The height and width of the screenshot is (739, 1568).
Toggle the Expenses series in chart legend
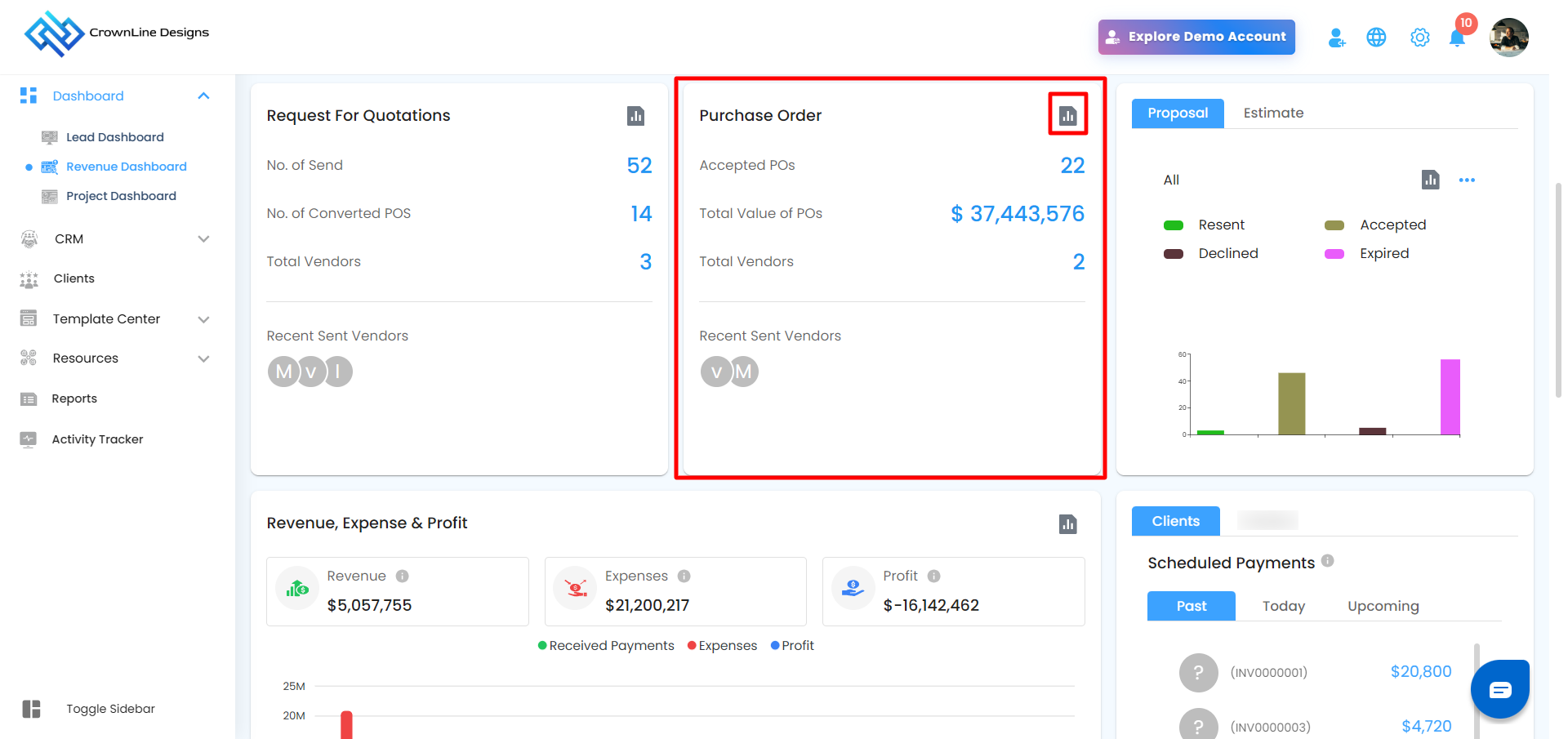723,646
